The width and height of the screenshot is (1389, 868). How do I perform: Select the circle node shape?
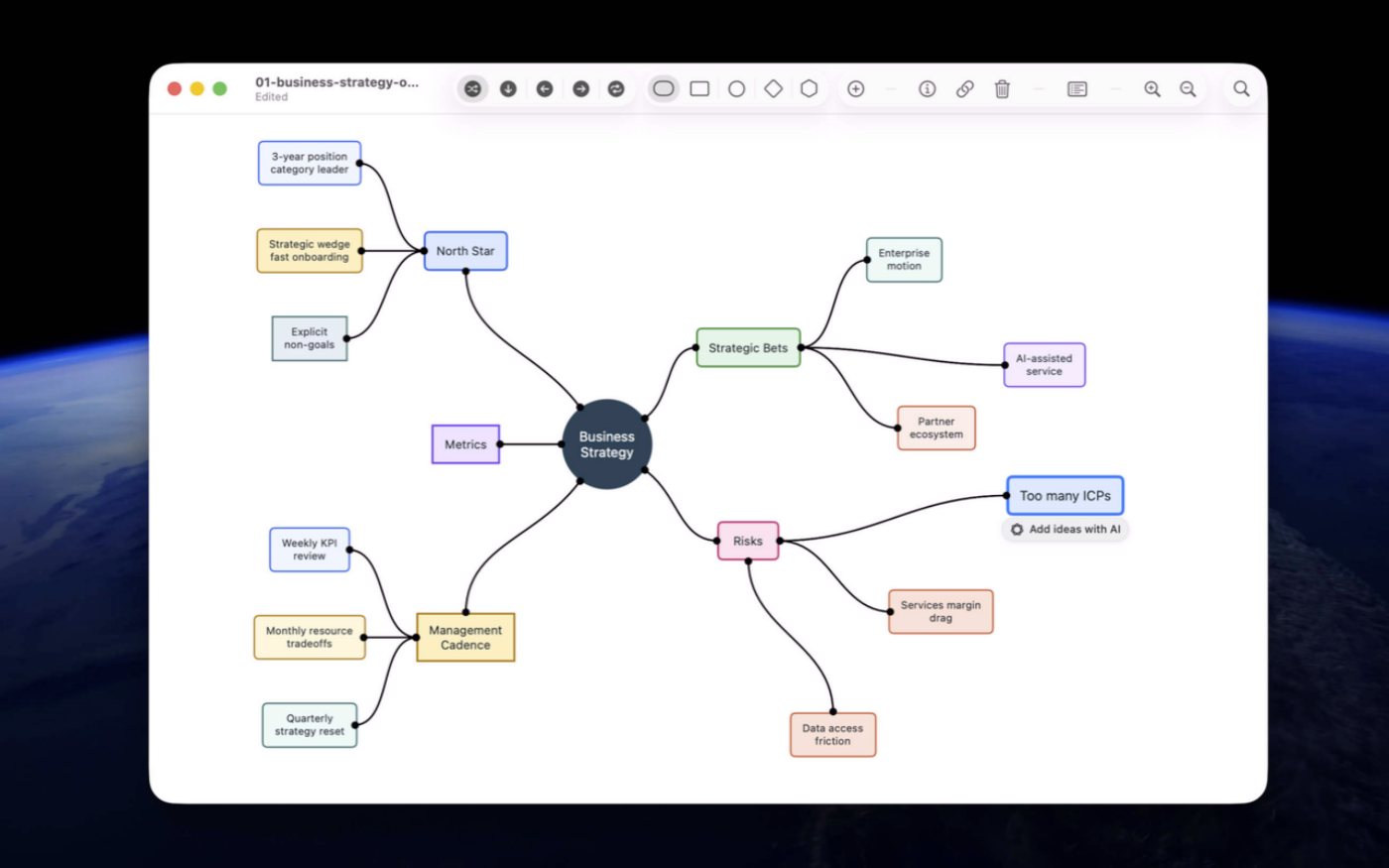(736, 89)
